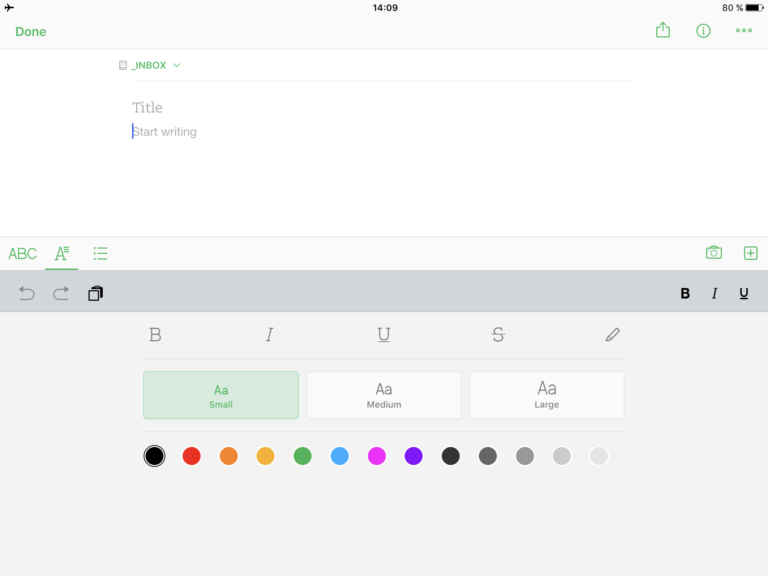Tap the share icon in top bar

coord(662,31)
